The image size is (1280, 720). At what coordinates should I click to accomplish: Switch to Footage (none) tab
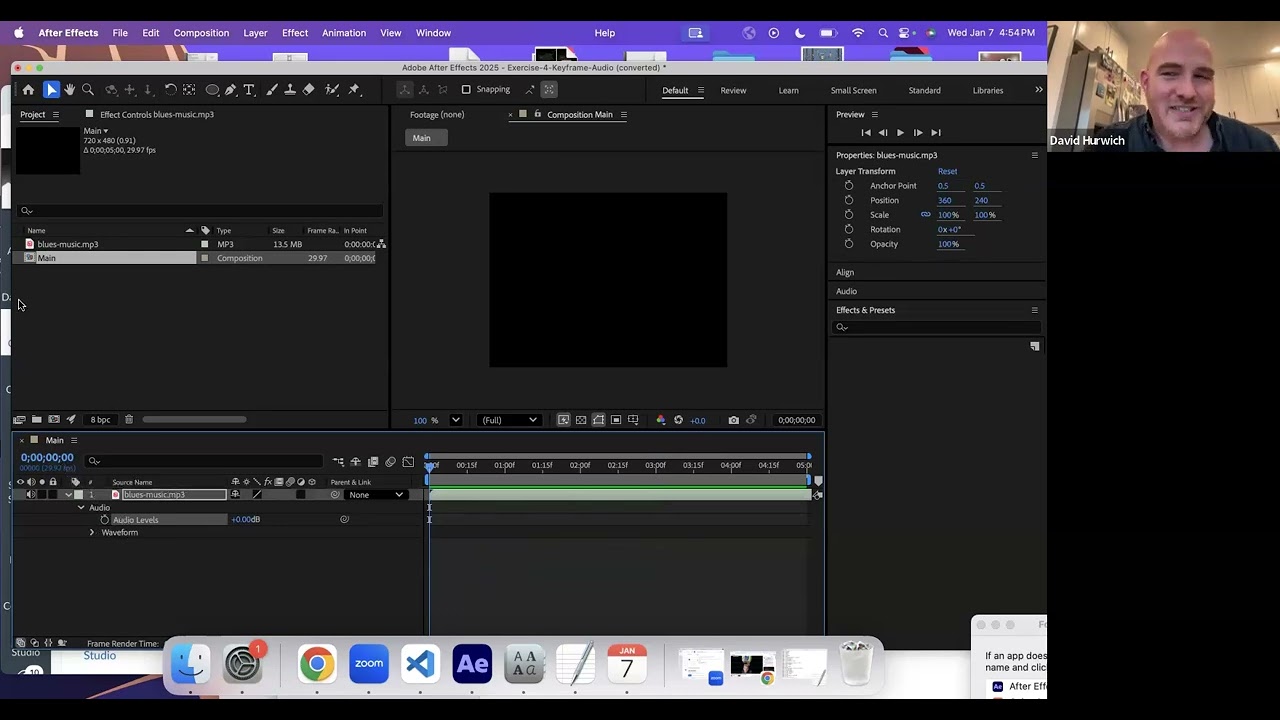click(437, 114)
